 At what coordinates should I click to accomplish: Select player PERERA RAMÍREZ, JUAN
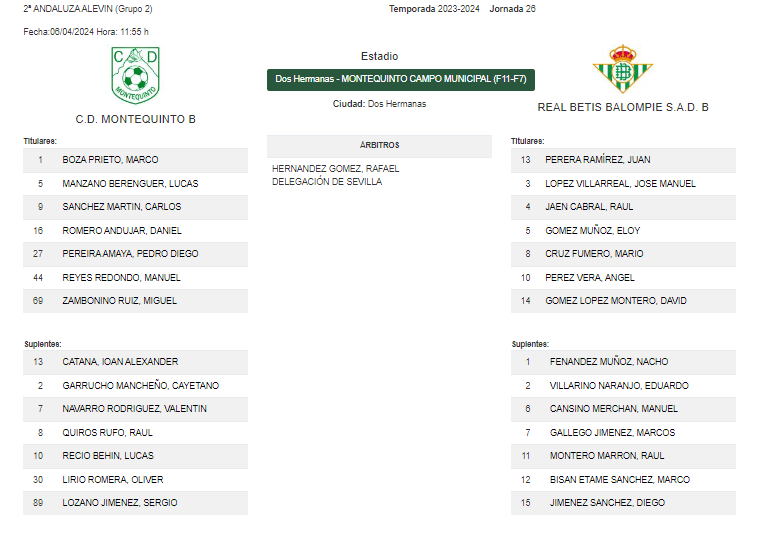[623, 160]
